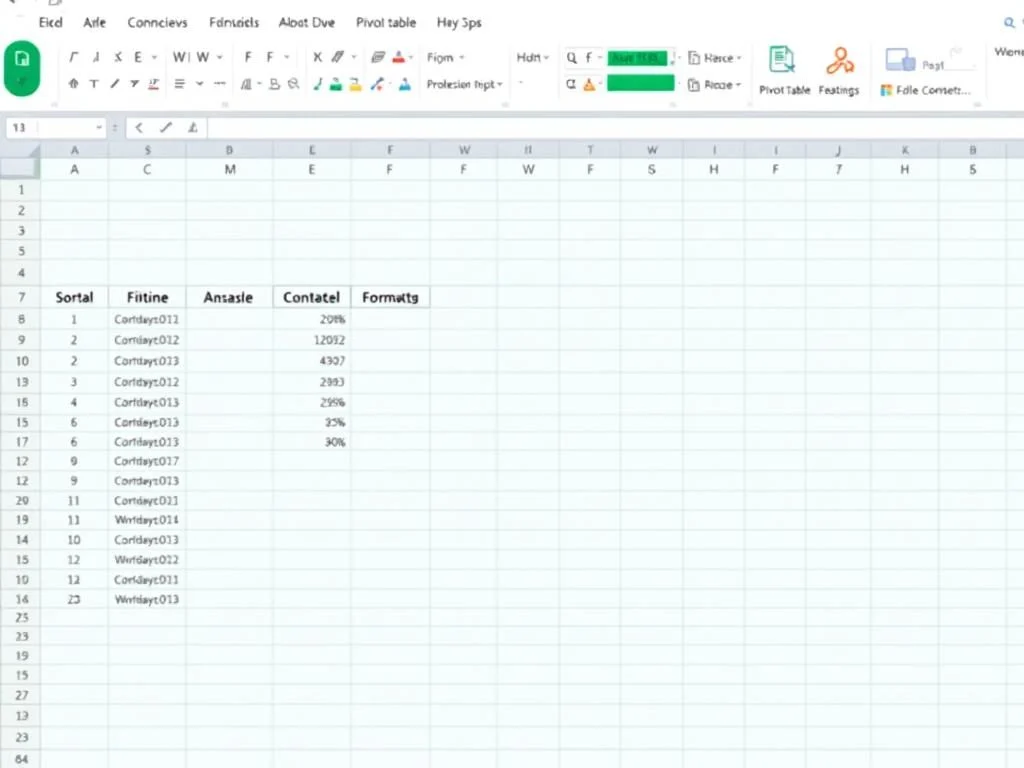Open the Pivot Table tool
This screenshot has width=1024, height=768.
point(783,71)
